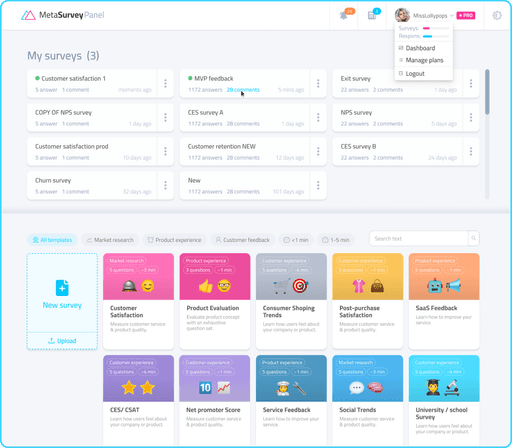Open the Net promoter Score template
512x448 pixels.
click(x=215, y=400)
